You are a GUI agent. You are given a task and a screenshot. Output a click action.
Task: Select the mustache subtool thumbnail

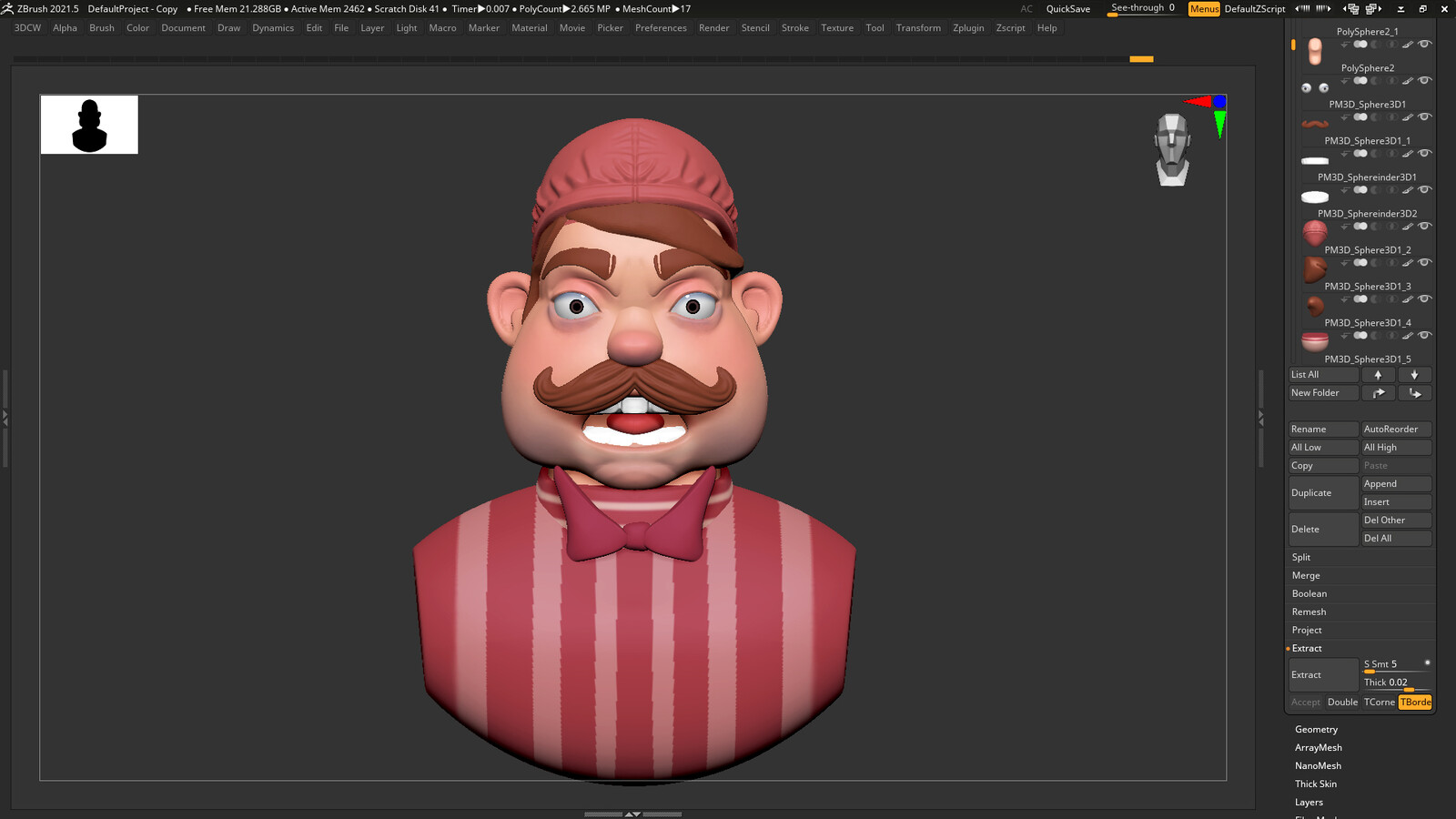(1315, 123)
